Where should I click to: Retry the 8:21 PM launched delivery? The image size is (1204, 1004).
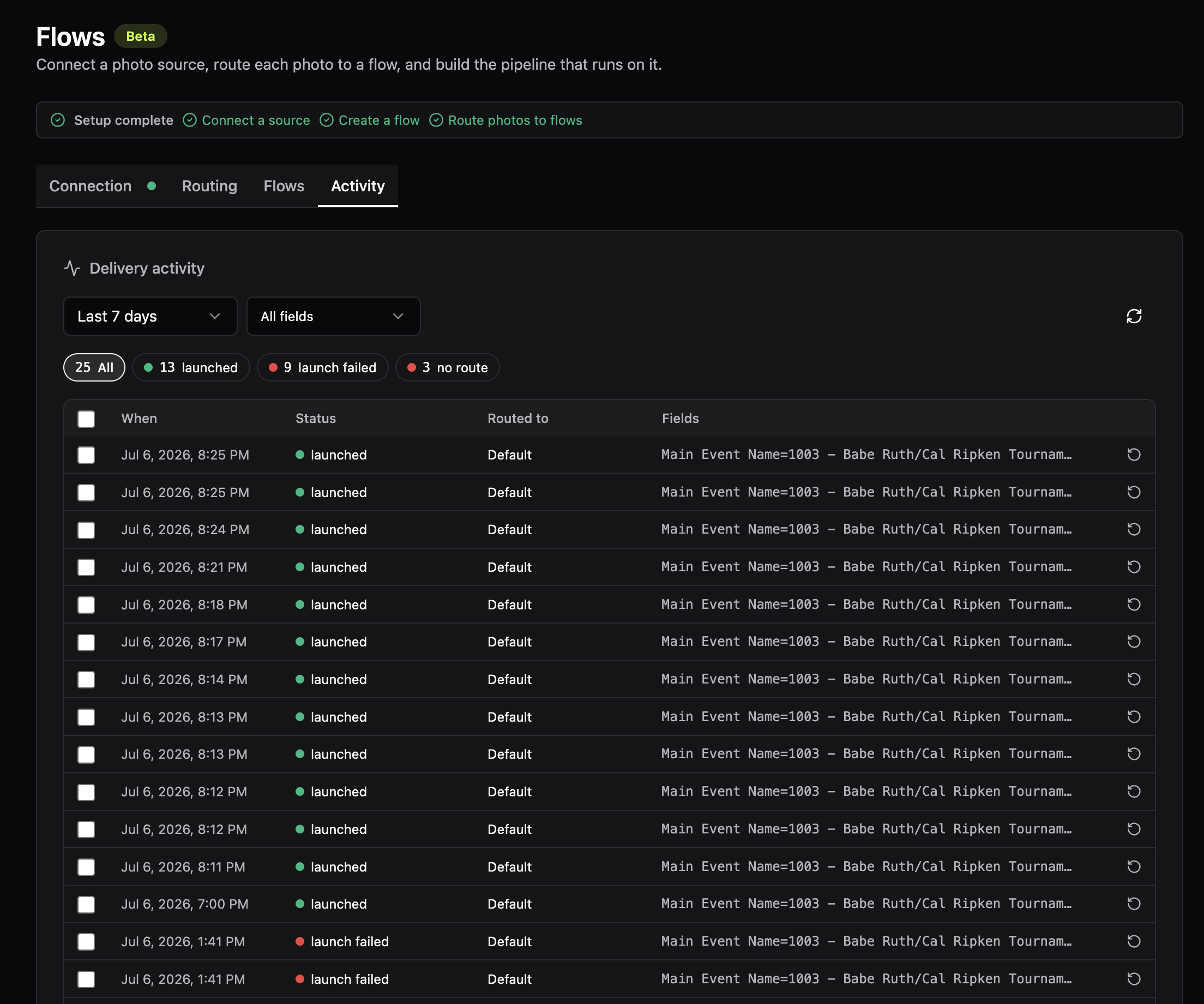(x=1134, y=567)
